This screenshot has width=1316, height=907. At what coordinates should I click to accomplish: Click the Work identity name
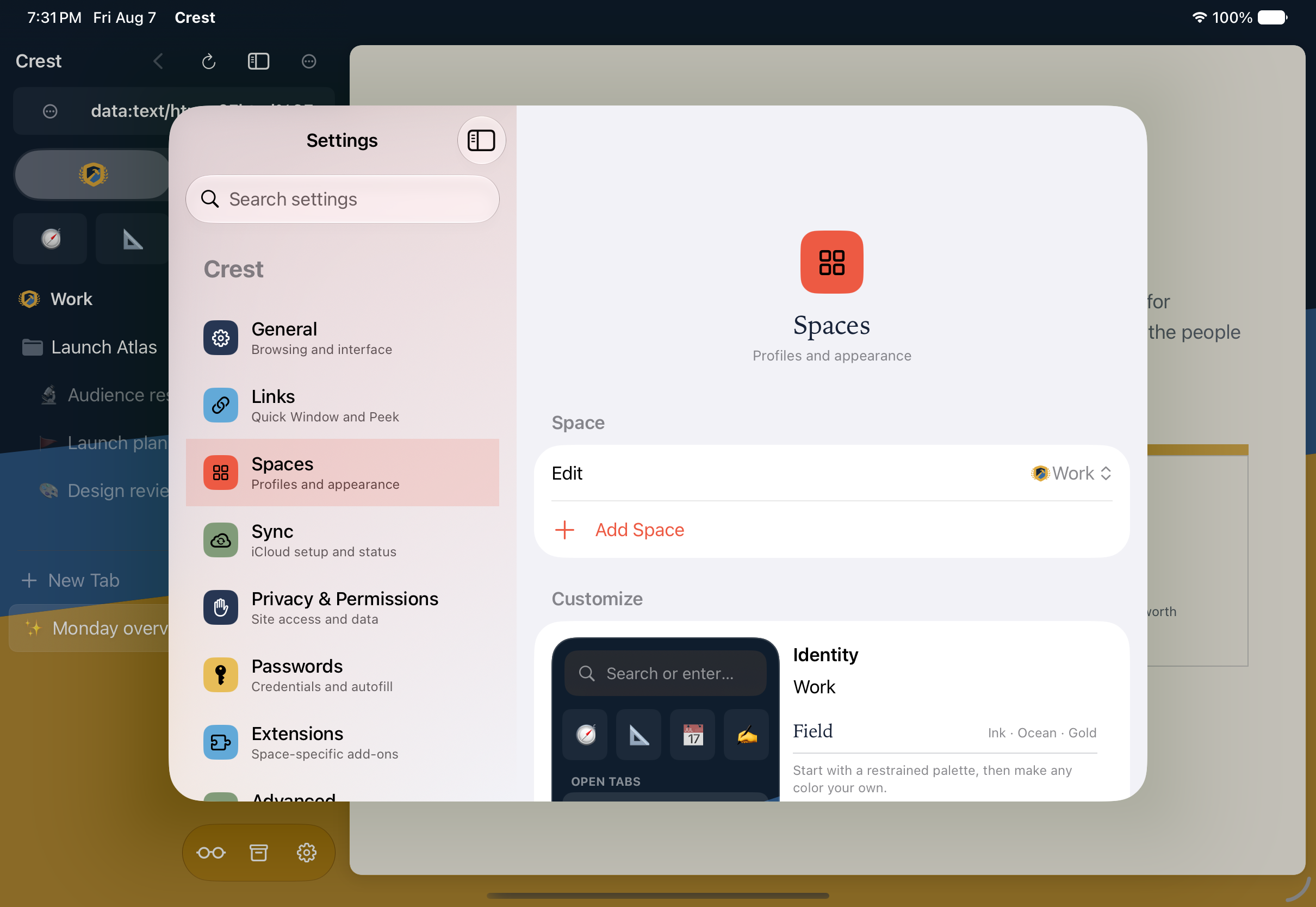click(814, 688)
